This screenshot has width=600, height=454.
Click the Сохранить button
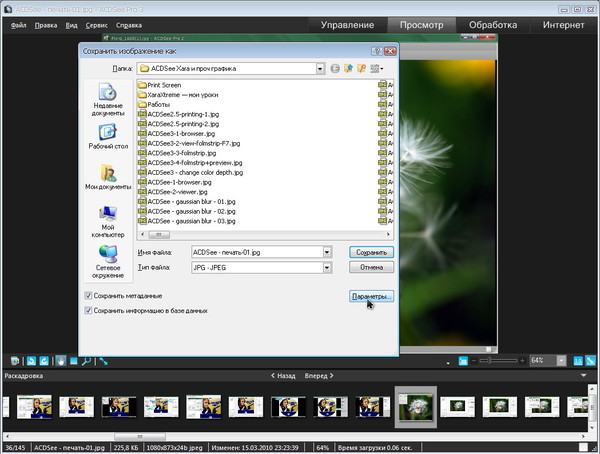(x=371, y=252)
